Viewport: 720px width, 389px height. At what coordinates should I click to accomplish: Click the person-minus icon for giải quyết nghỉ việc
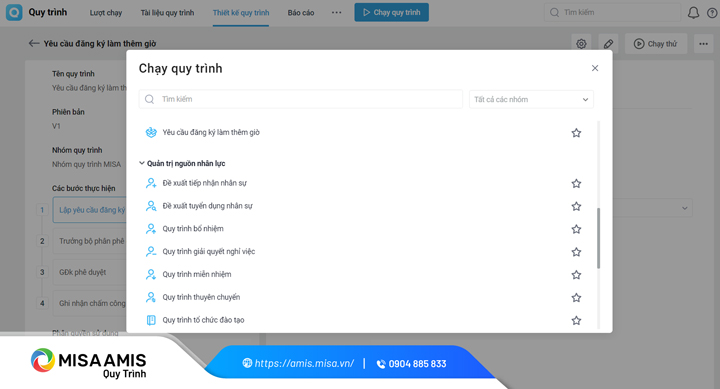[x=151, y=251]
